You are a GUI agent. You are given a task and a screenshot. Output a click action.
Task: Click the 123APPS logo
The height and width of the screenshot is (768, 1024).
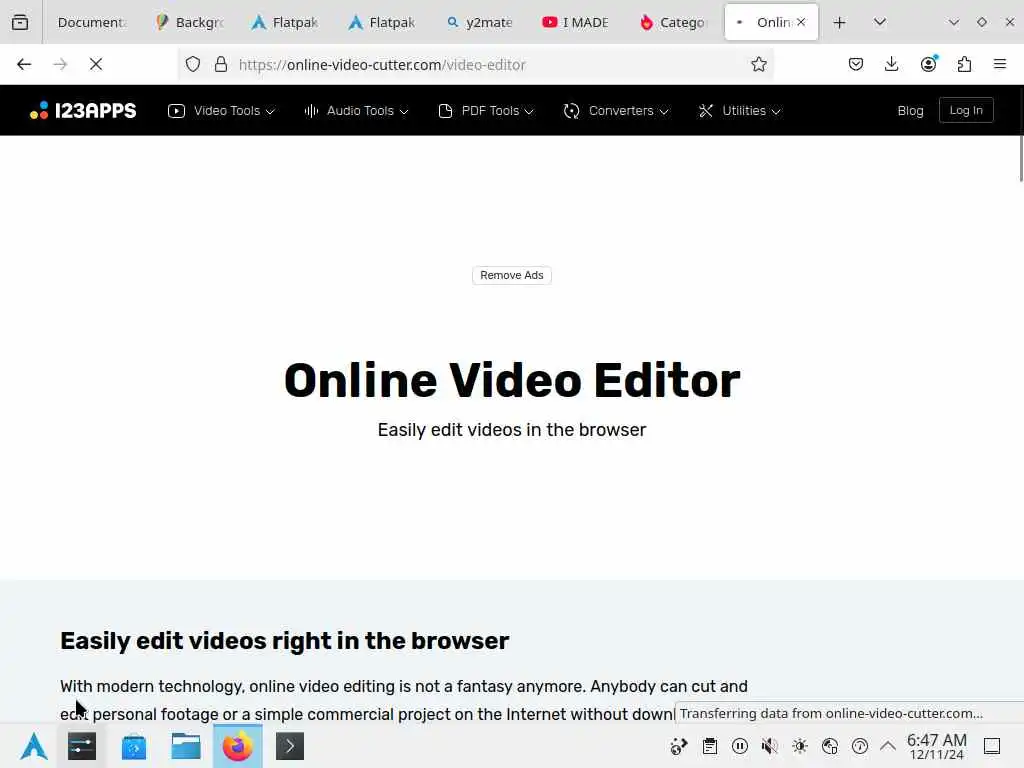coord(83,110)
